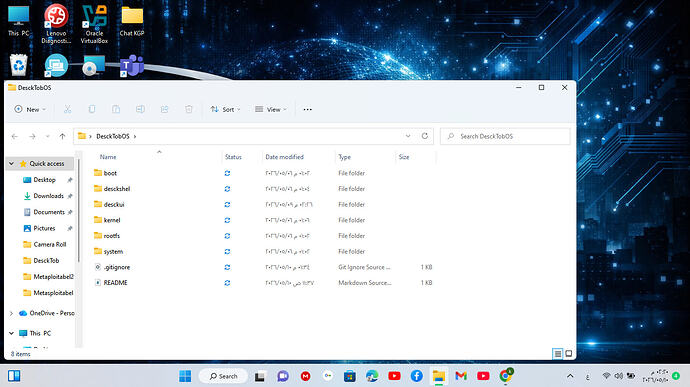Image resolution: width=690 pixels, height=387 pixels.
Task: Go back with the Back arrow
Action: 15,136
